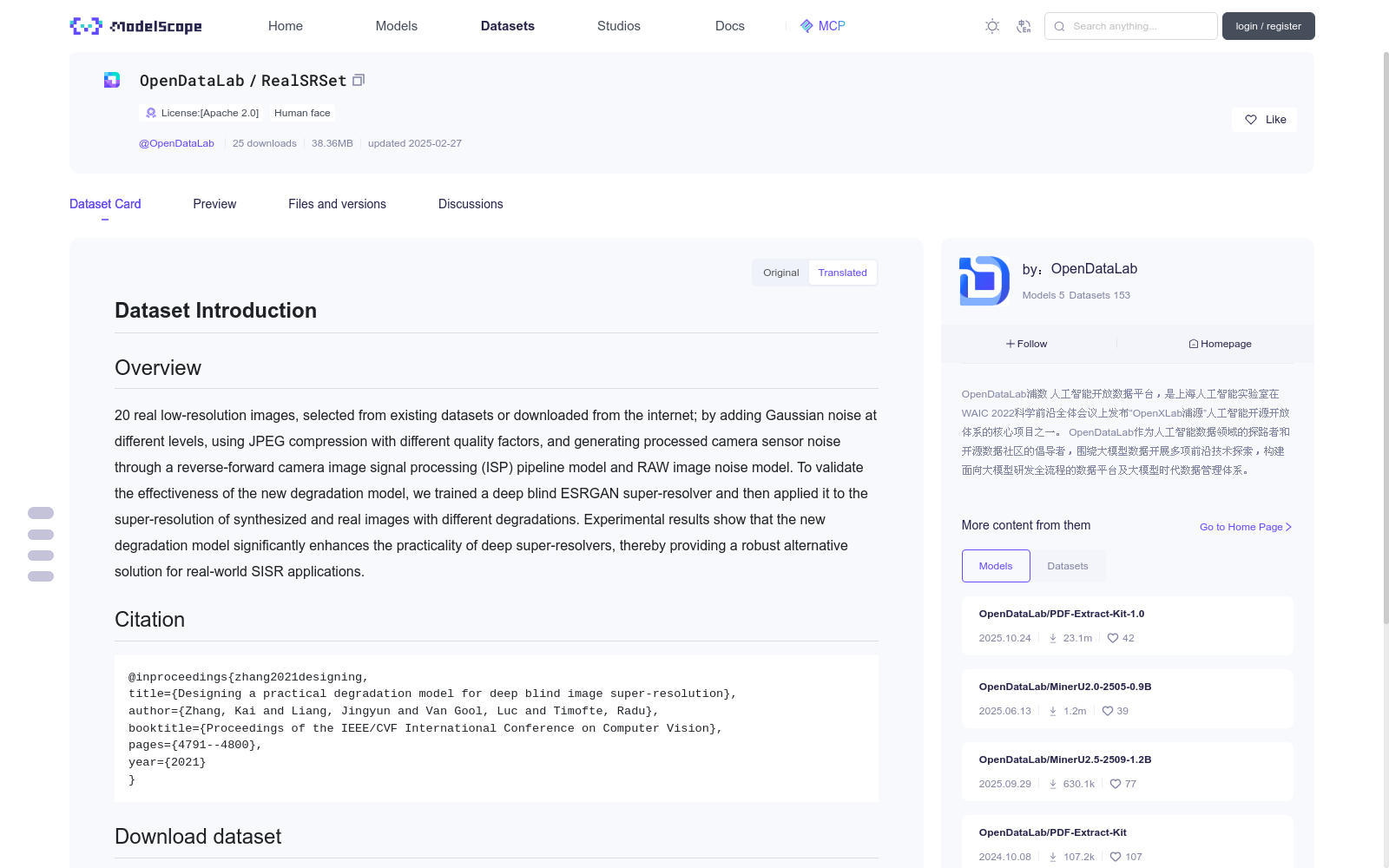Image resolution: width=1389 pixels, height=868 pixels.
Task: Toggle light/dark theme sun icon
Action: coord(992,26)
